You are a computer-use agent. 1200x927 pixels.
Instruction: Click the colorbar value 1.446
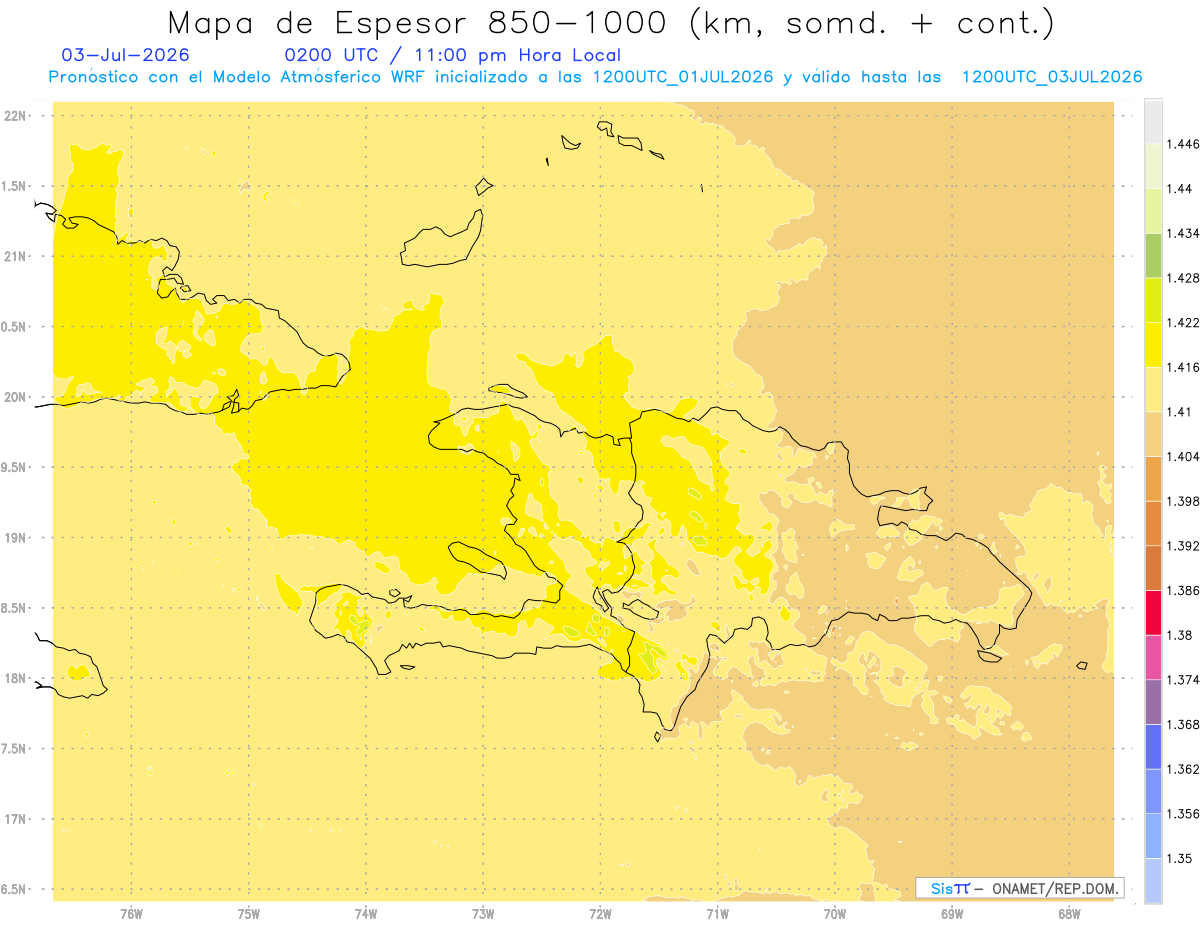click(x=1182, y=144)
